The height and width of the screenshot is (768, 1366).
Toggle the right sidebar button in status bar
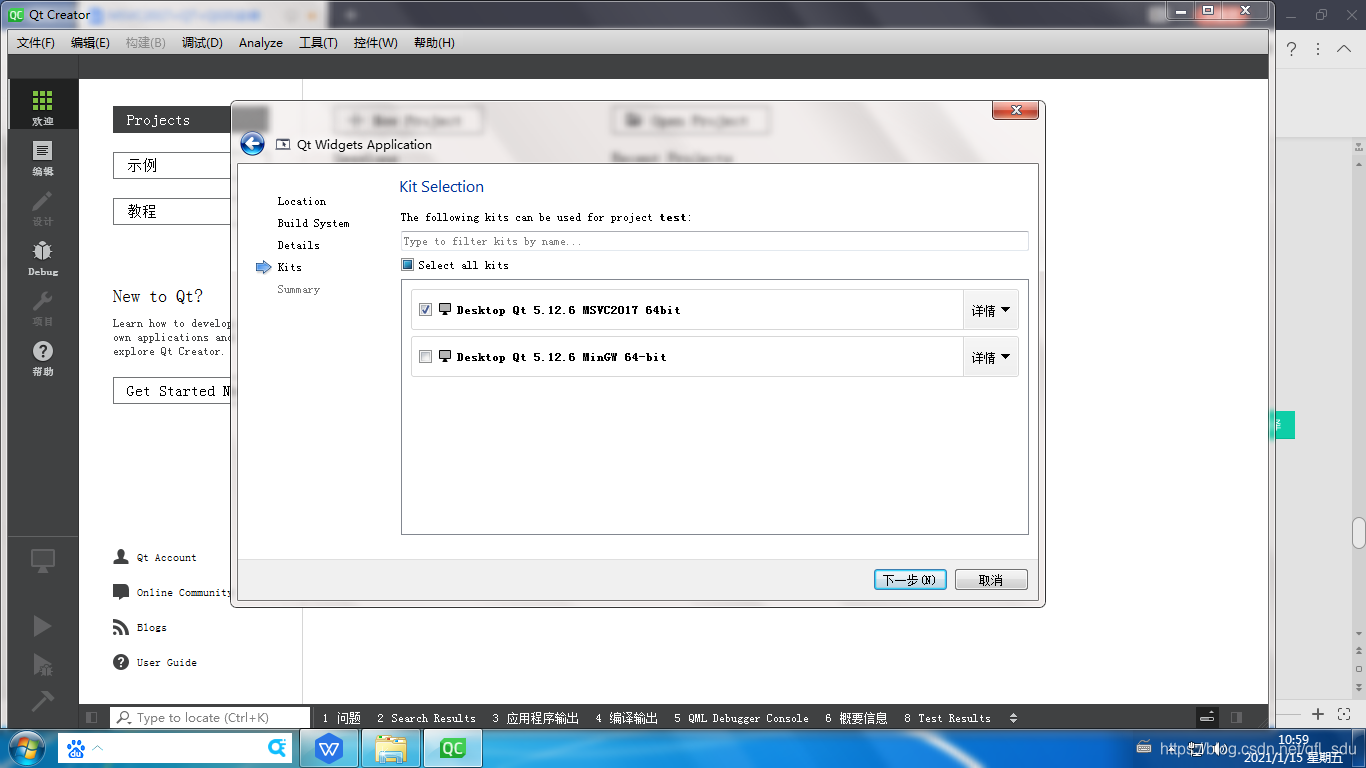1237,717
